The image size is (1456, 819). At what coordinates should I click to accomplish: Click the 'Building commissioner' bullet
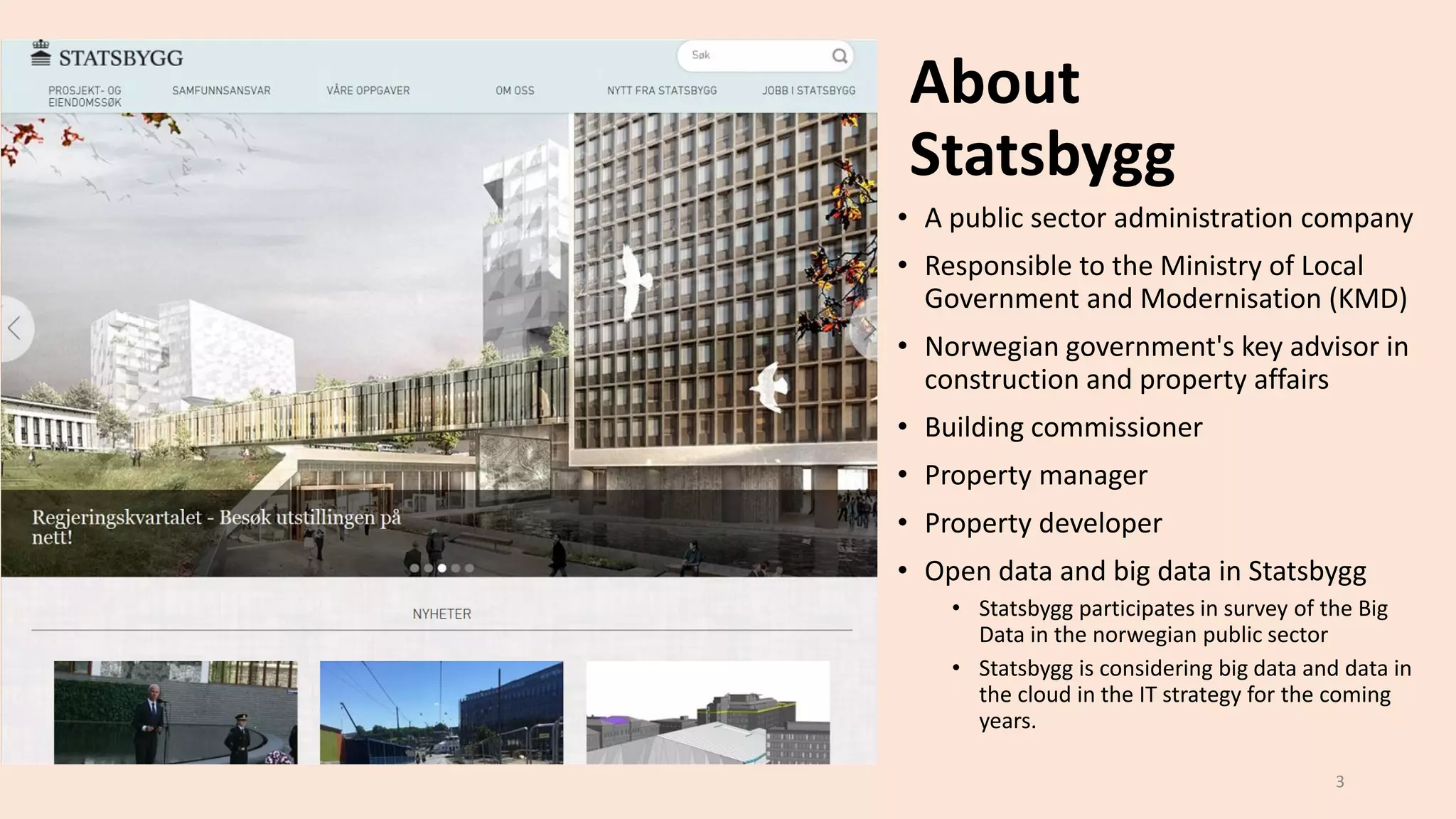click(x=1063, y=427)
